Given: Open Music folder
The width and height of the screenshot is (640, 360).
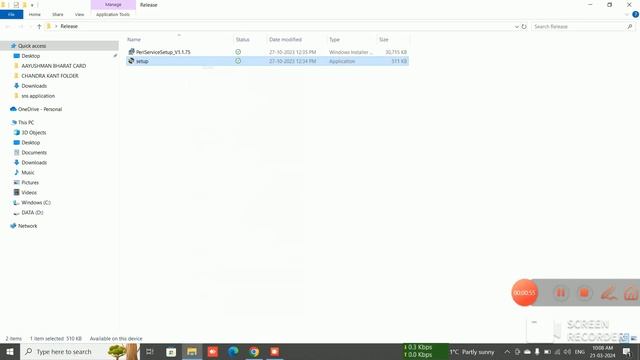Looking at the screenshot, I should pyautogui.click(x=28, y=173).
